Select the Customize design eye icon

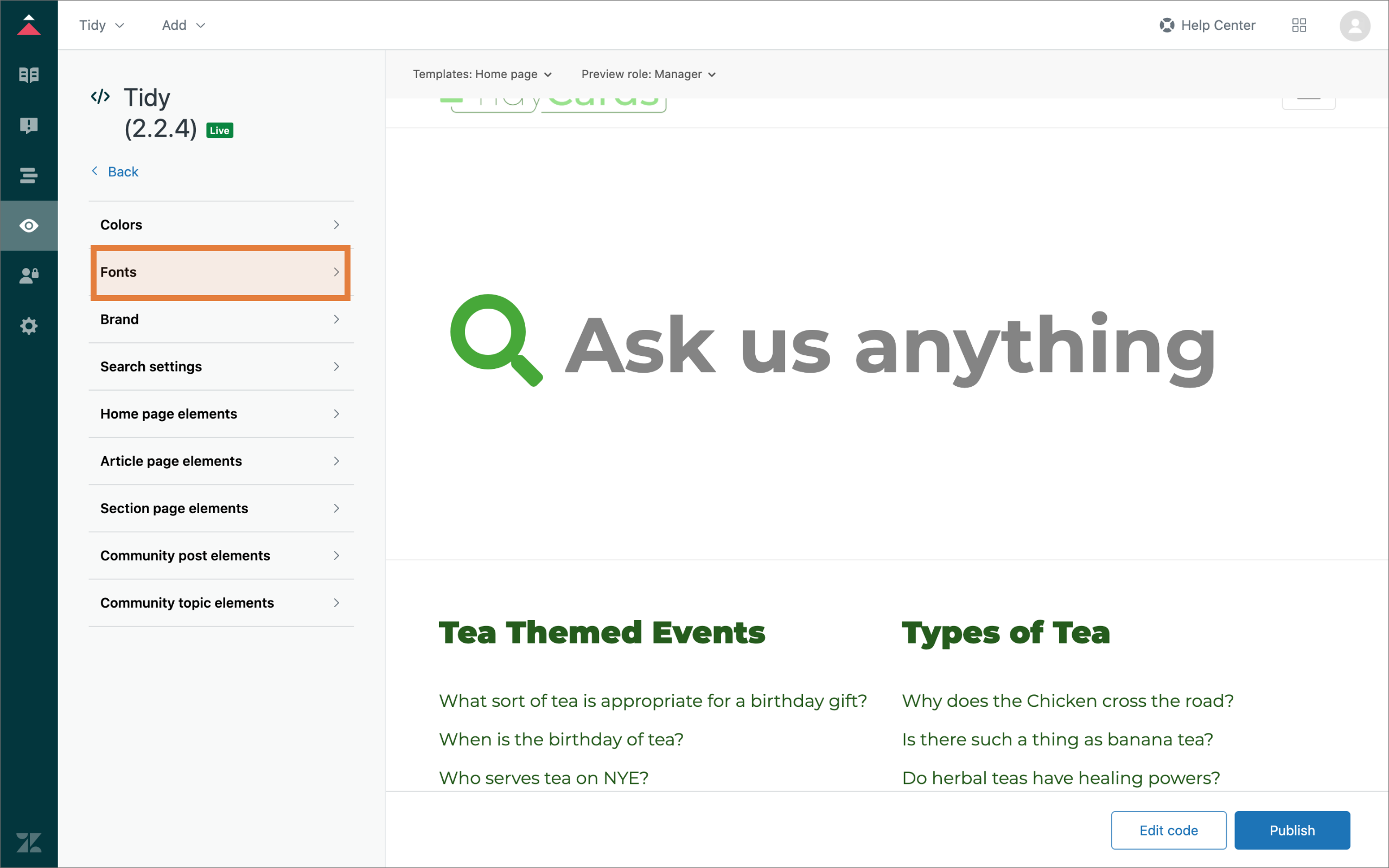(x=29, y=226)
